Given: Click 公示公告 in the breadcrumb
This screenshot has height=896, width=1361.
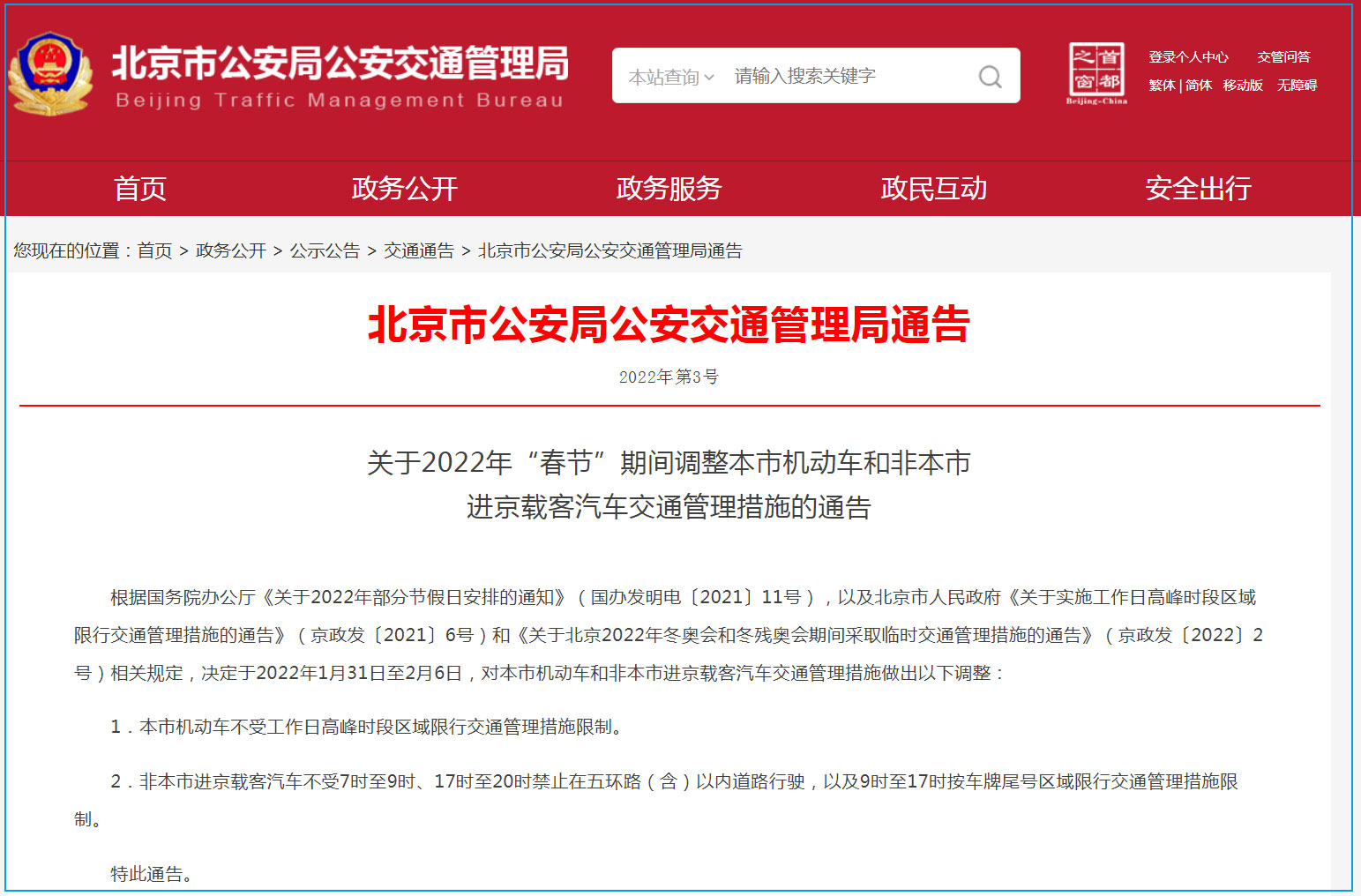Looking at the screenshot, I should 325,250.
